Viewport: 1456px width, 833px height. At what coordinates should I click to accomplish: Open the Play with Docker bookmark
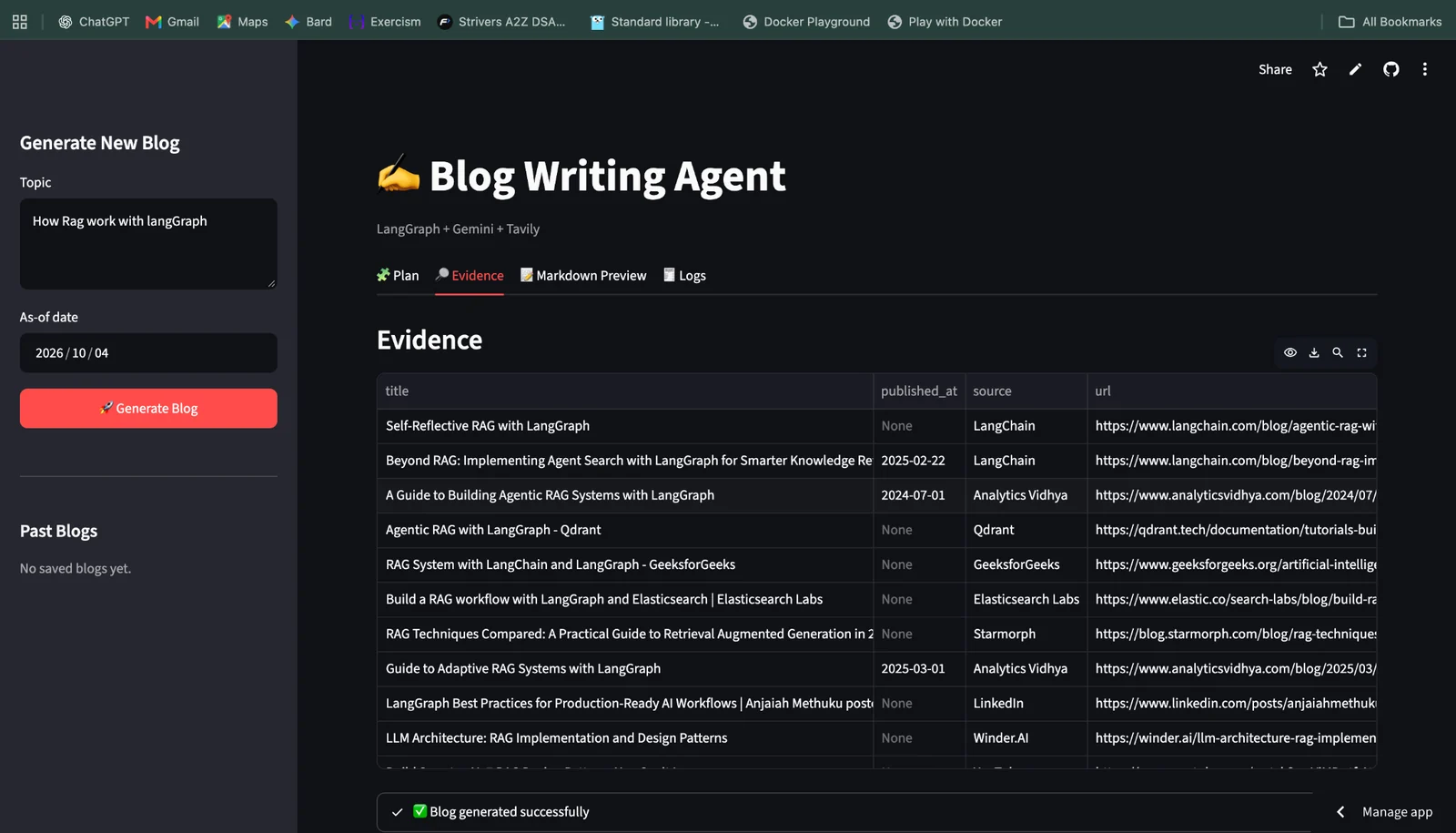945,22
